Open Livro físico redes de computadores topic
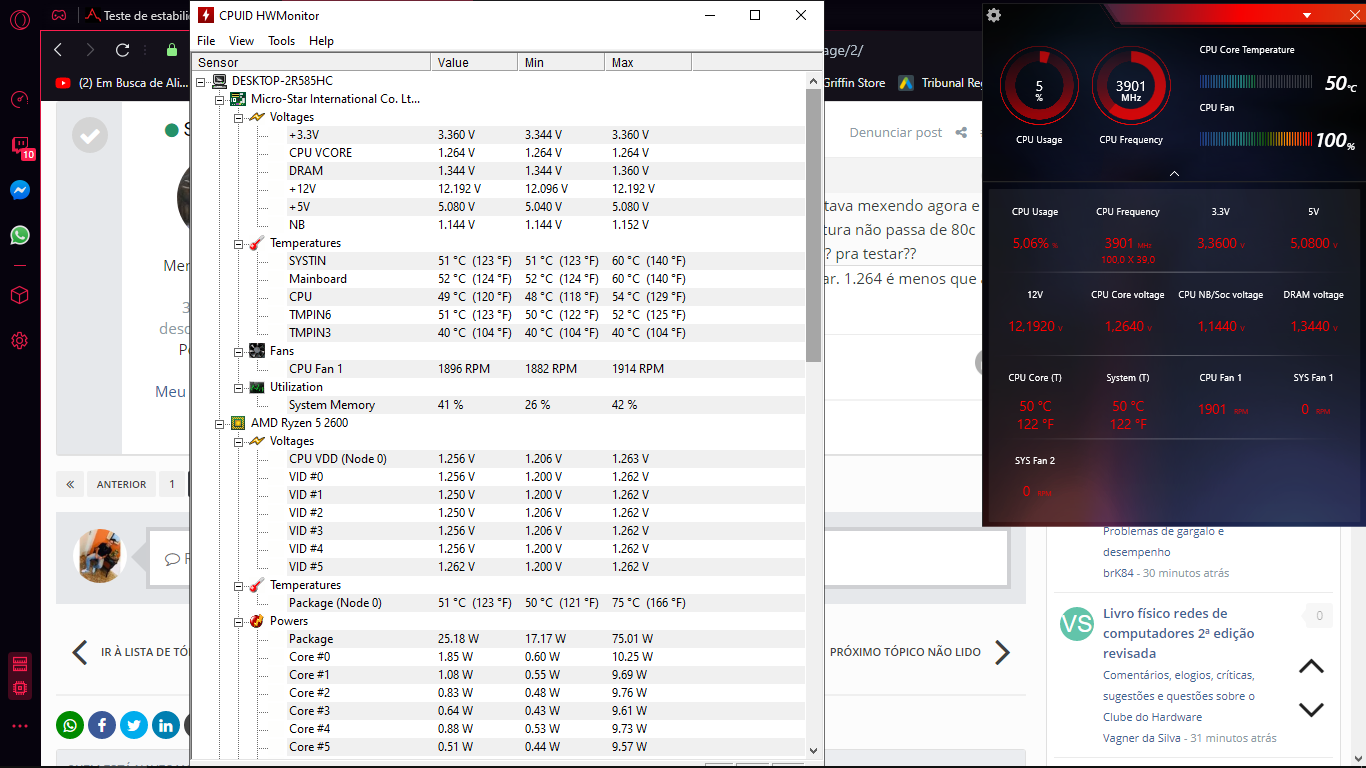This screenshot has height=768, width=1366. (1178, 633)
